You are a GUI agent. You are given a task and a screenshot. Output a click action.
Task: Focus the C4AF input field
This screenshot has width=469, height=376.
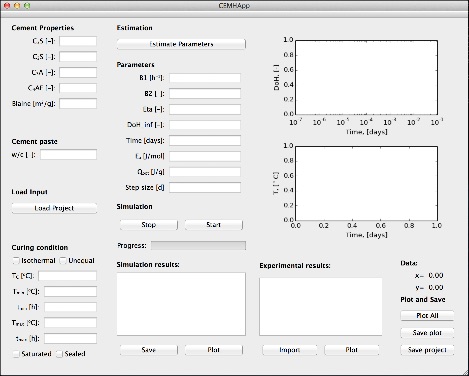click(78, 88)
